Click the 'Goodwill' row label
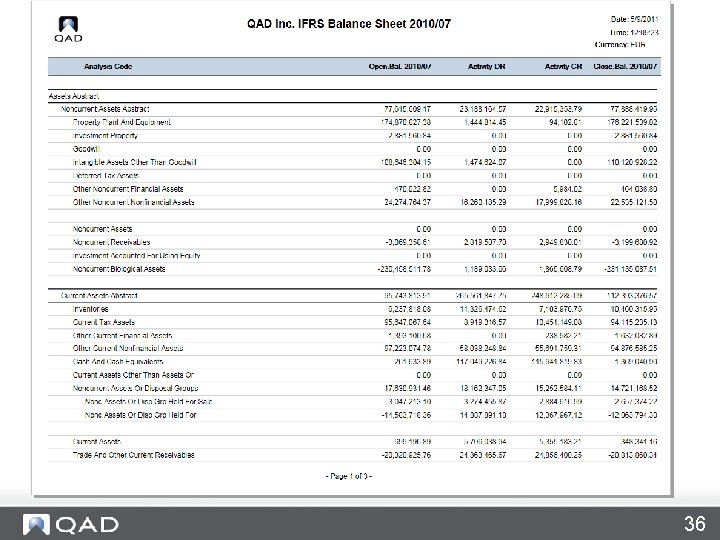Screen dimensions: 720x540 86,149
